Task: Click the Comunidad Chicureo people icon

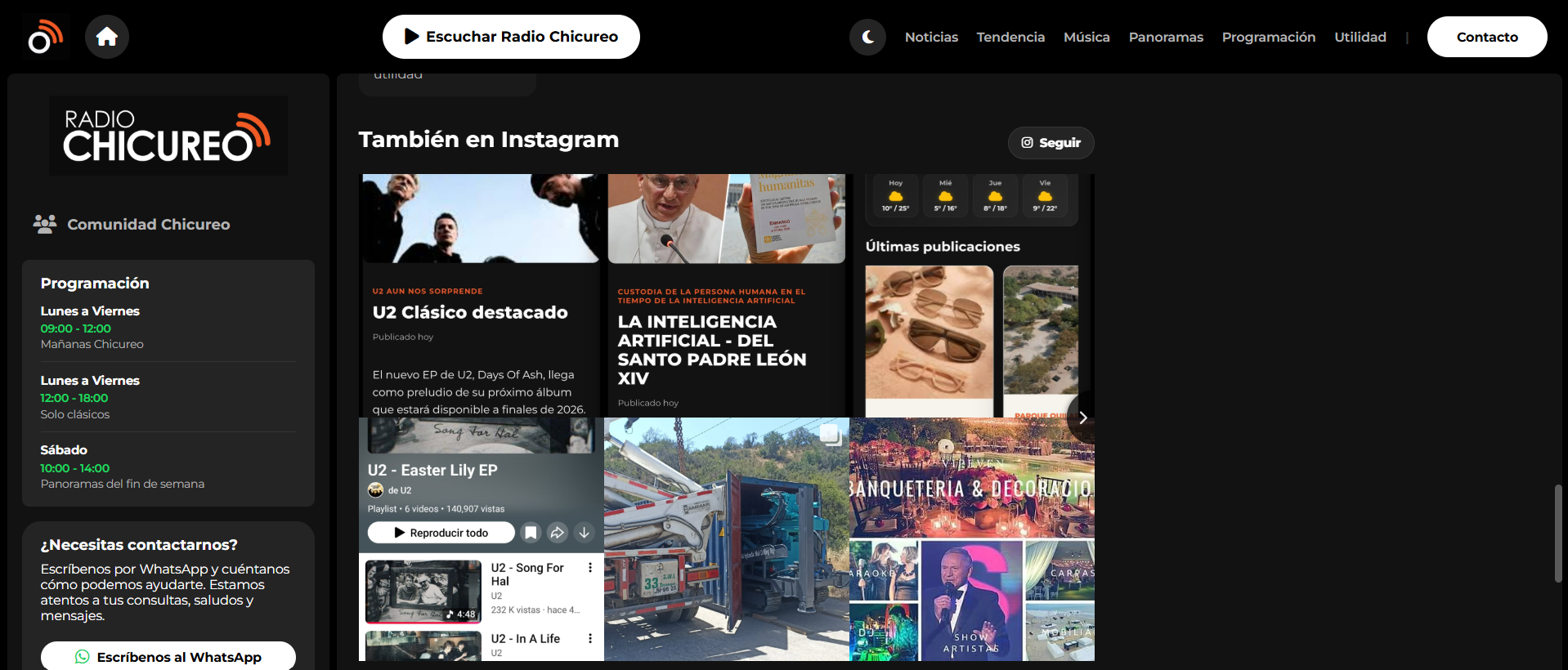Action: click(45, 224)
